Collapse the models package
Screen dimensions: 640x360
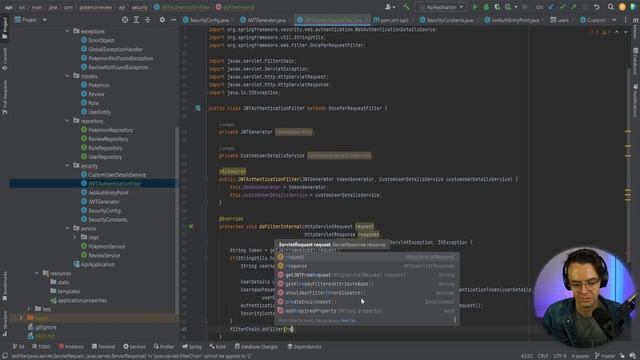tap(67, 76)
